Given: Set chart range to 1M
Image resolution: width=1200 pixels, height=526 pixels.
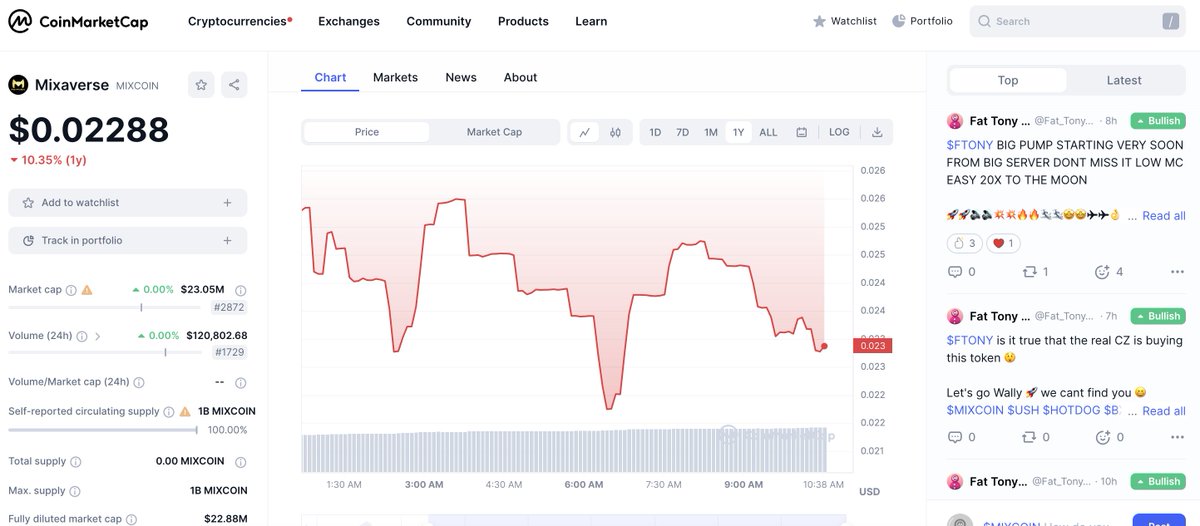Looking at the screenshot, I should (x=711, y=132).
